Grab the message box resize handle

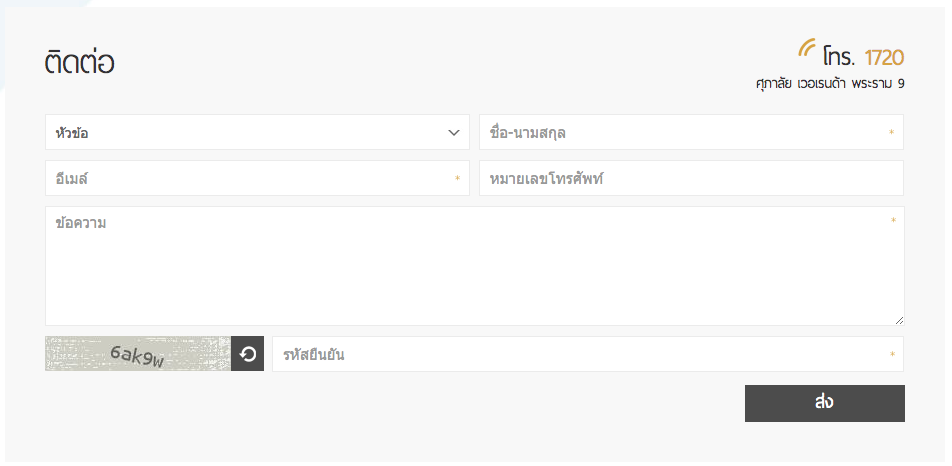[x=899, y=320]
